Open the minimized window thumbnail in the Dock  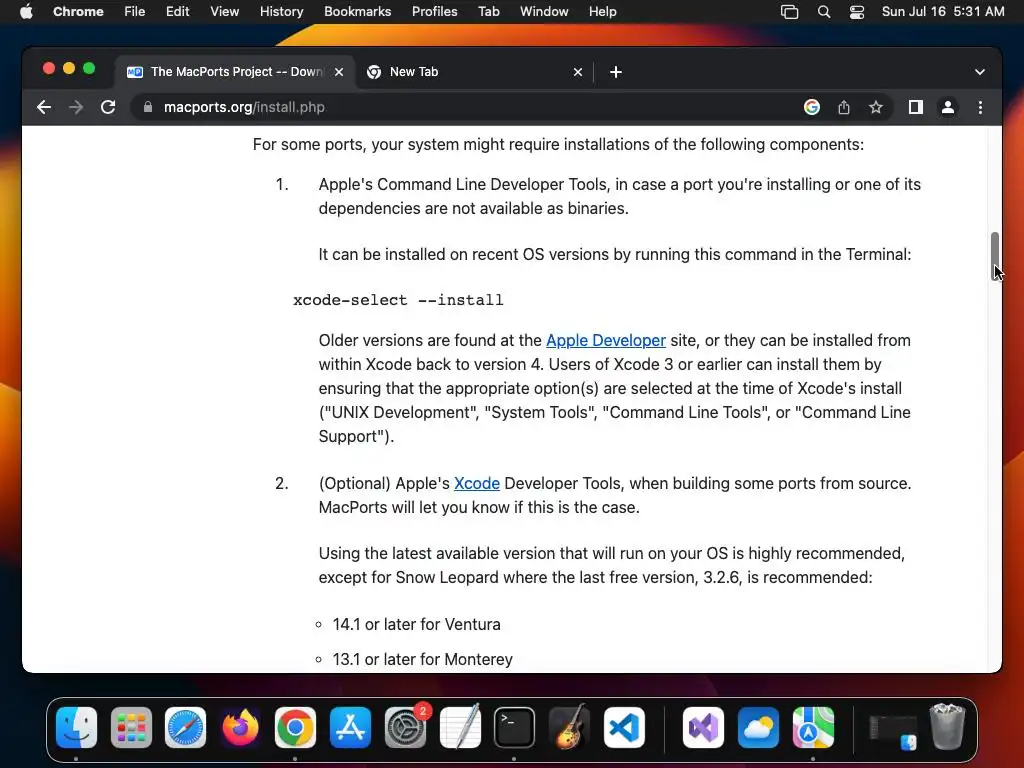pyautogui.click(x=893, y=731)
